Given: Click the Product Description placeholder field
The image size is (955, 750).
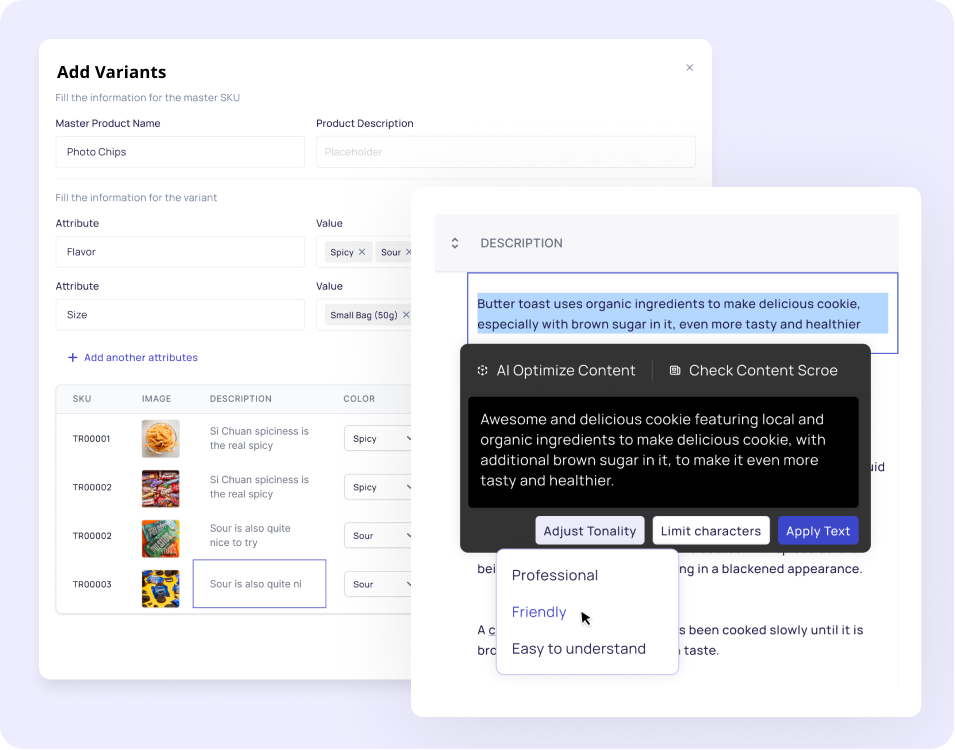Looking at the screenshot, I should point(506,152).
